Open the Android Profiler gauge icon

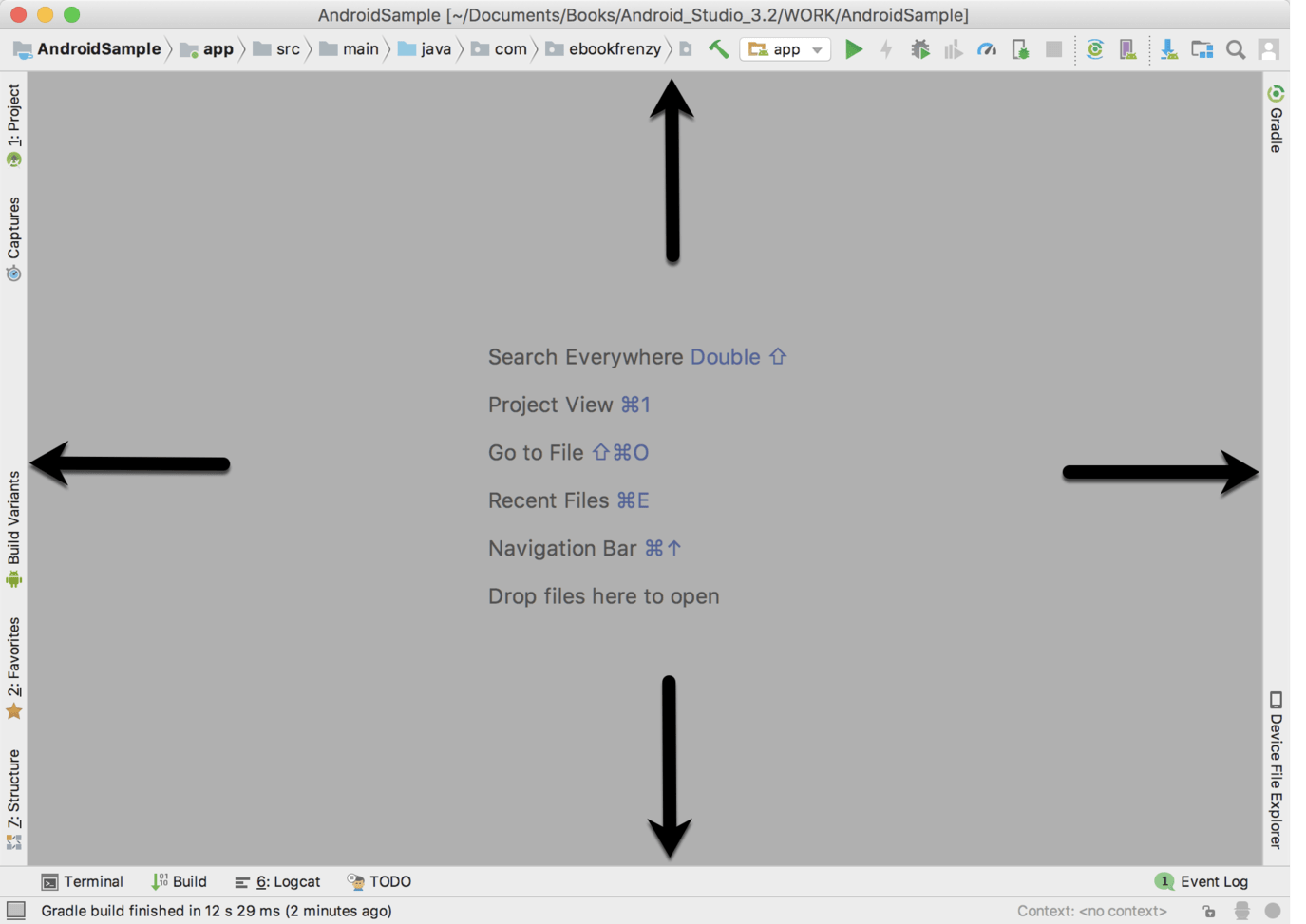[x=987, y=49]
